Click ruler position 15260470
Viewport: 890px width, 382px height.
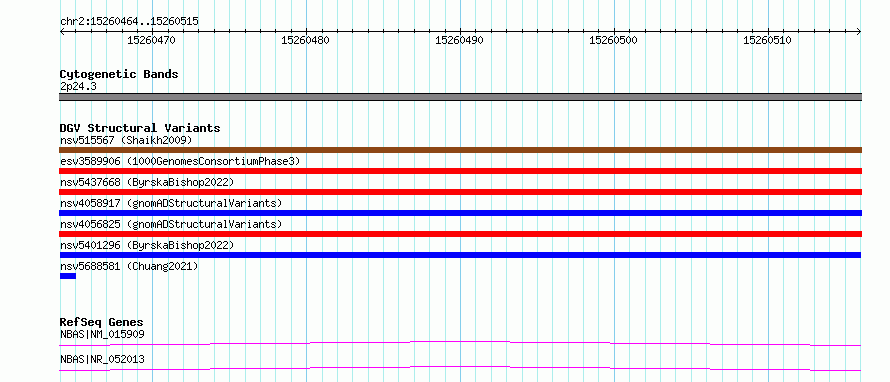[x=151, y=40]
